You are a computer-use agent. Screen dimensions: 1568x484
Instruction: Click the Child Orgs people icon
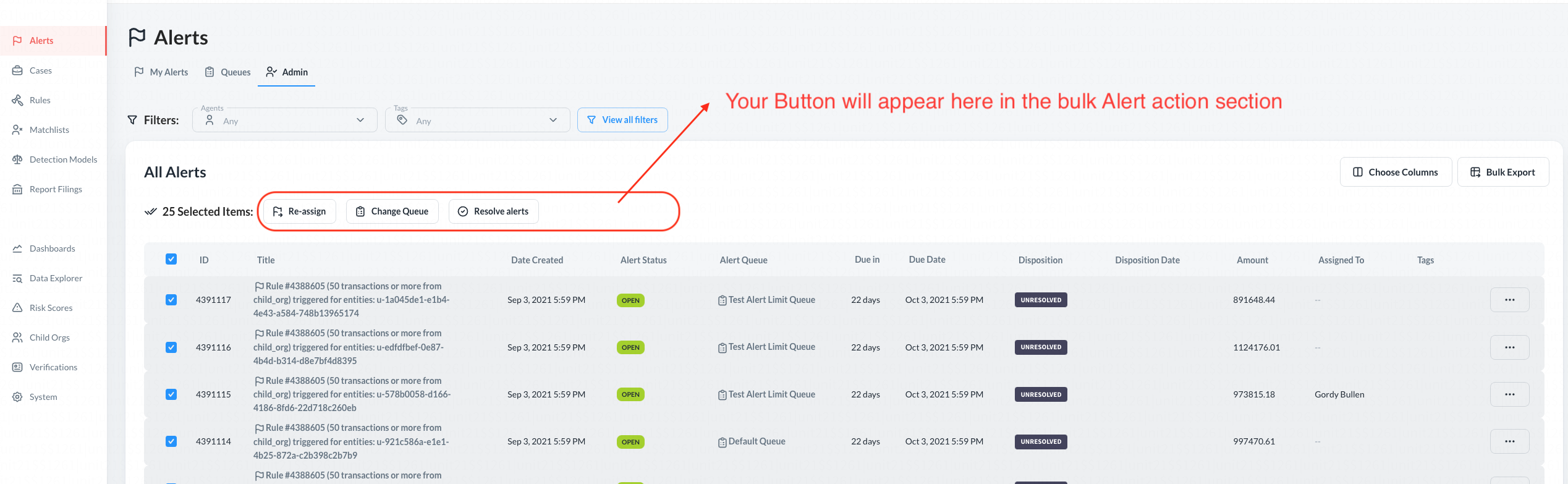click(x=17, y=338)
